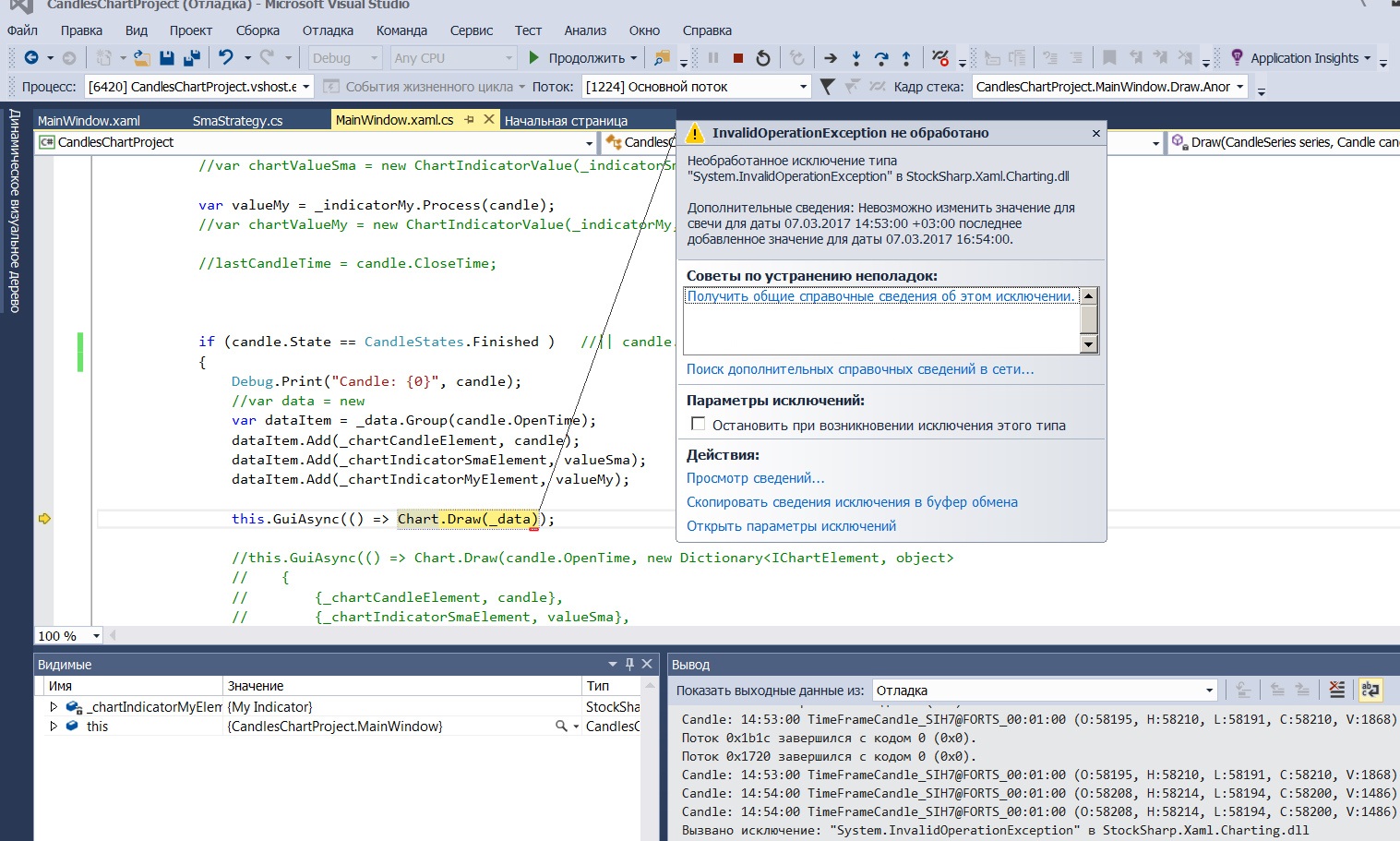Open the Справка menu
Viewport: 1400px width, 841px height.
point(707,30)
